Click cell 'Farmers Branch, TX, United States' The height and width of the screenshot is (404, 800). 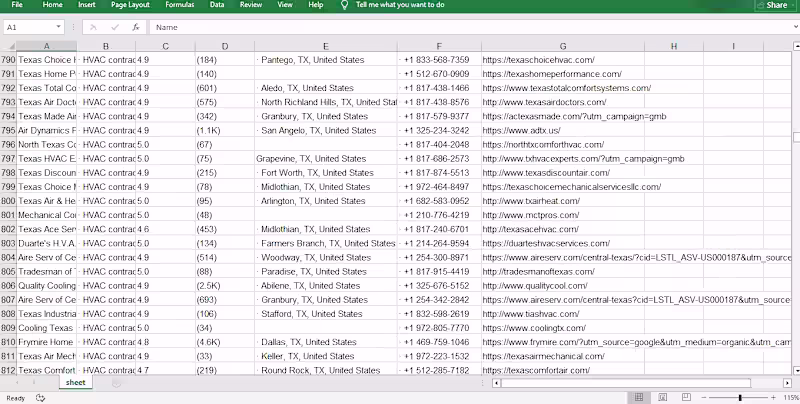(x=328, y=243)
